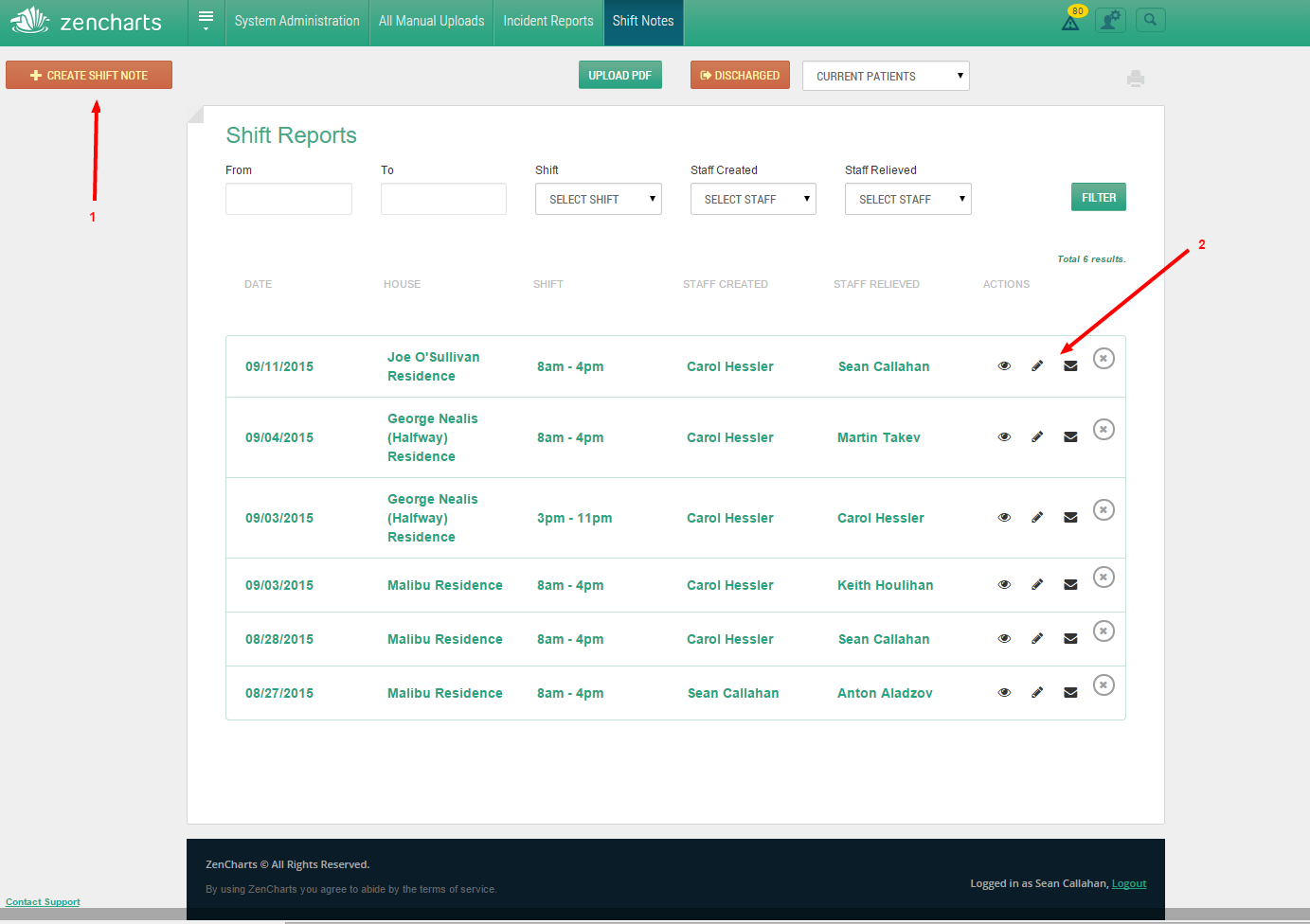View the 09/11/2015 Joe O'Sullivan shift report
The image size is (1310, 924).
pyautogui.click(x=1004, y=366)
